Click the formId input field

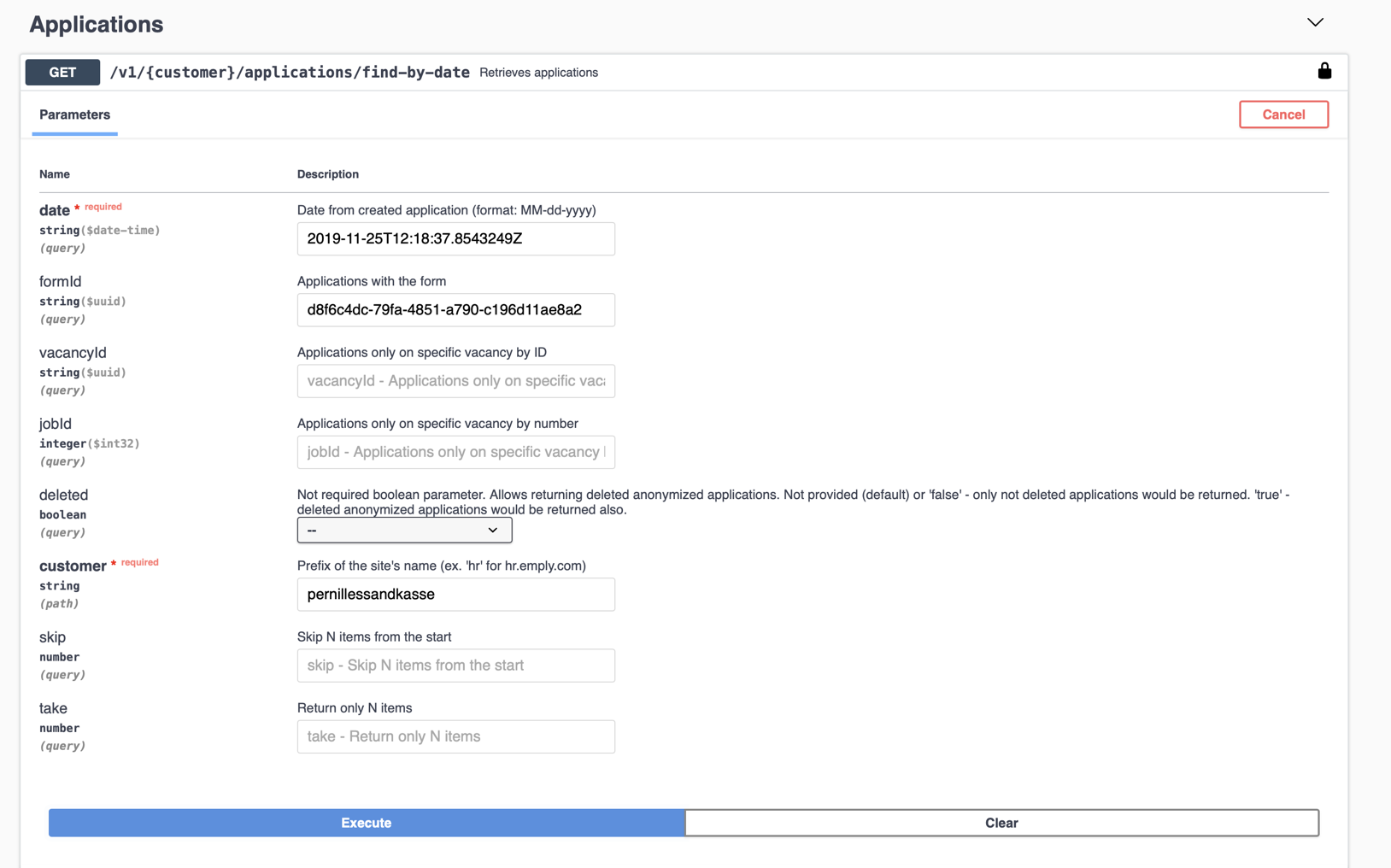[x=455, y=309]
